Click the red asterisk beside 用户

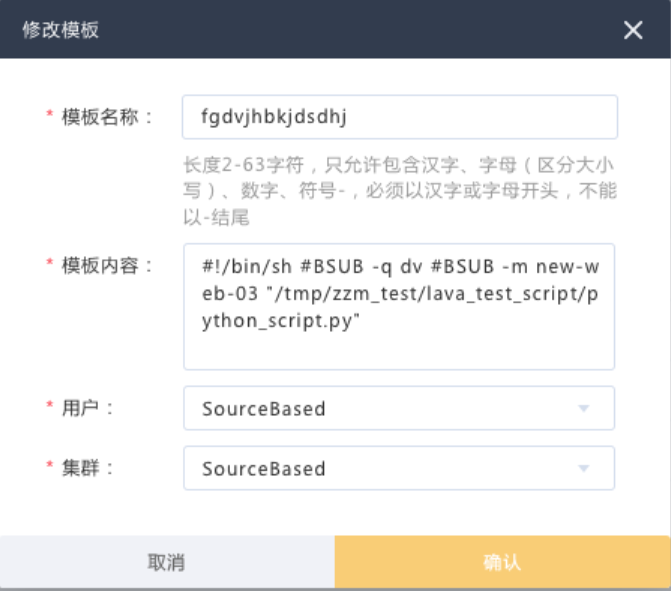[50, 405]
